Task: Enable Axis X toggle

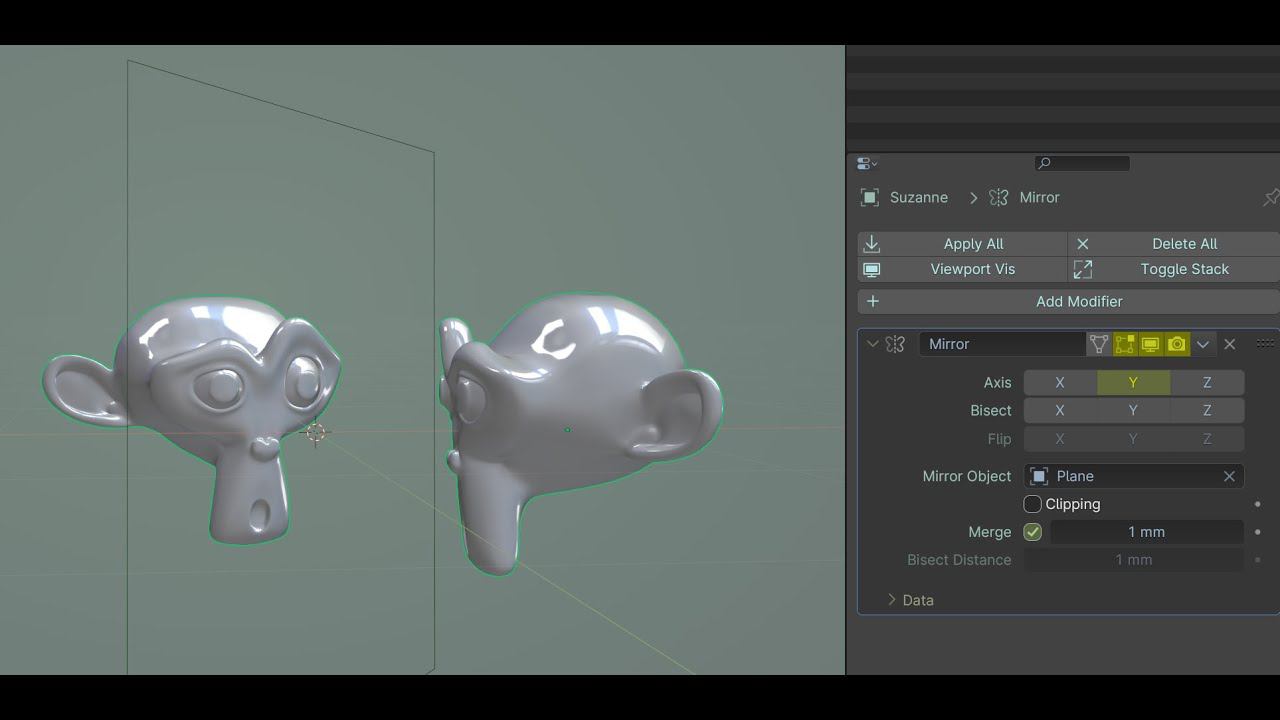Action: [x=1060, y=383]
